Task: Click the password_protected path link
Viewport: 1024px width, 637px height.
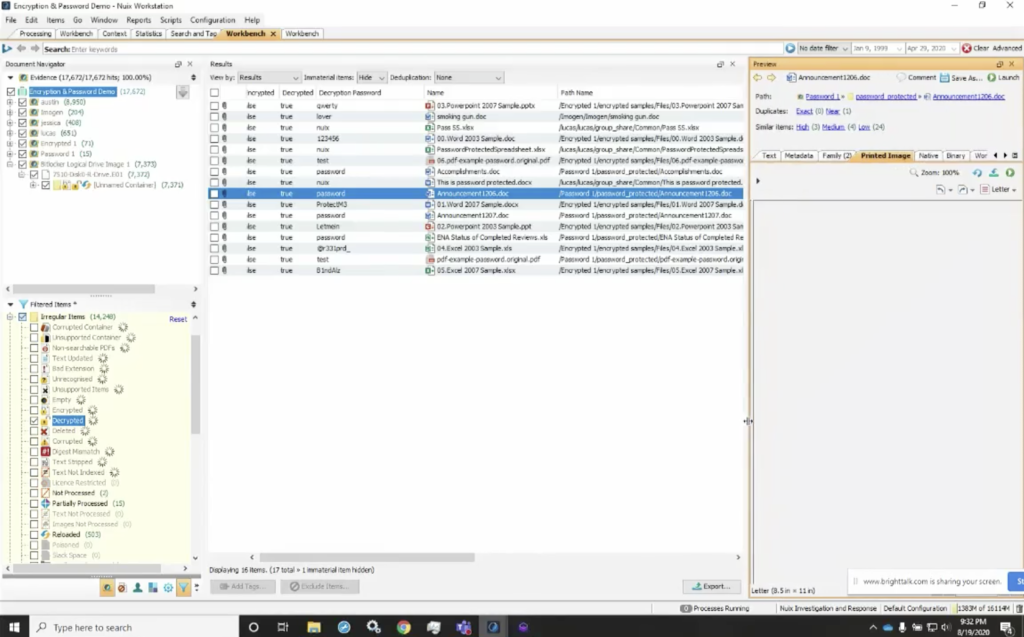Action: click(x=886, y=97)
